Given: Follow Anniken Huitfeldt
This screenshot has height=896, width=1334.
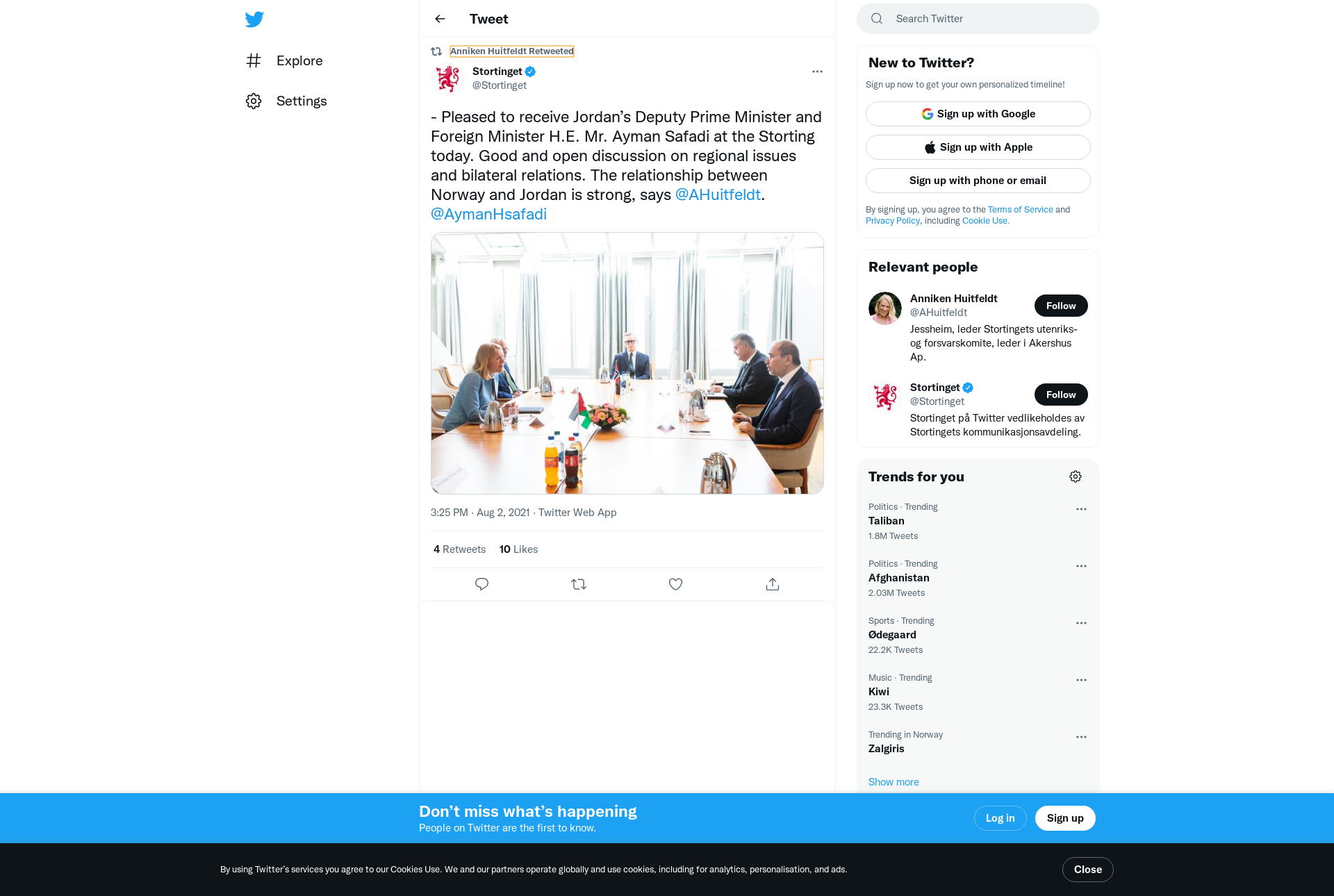Looking at the screenshot, I should click(1061, 306).
